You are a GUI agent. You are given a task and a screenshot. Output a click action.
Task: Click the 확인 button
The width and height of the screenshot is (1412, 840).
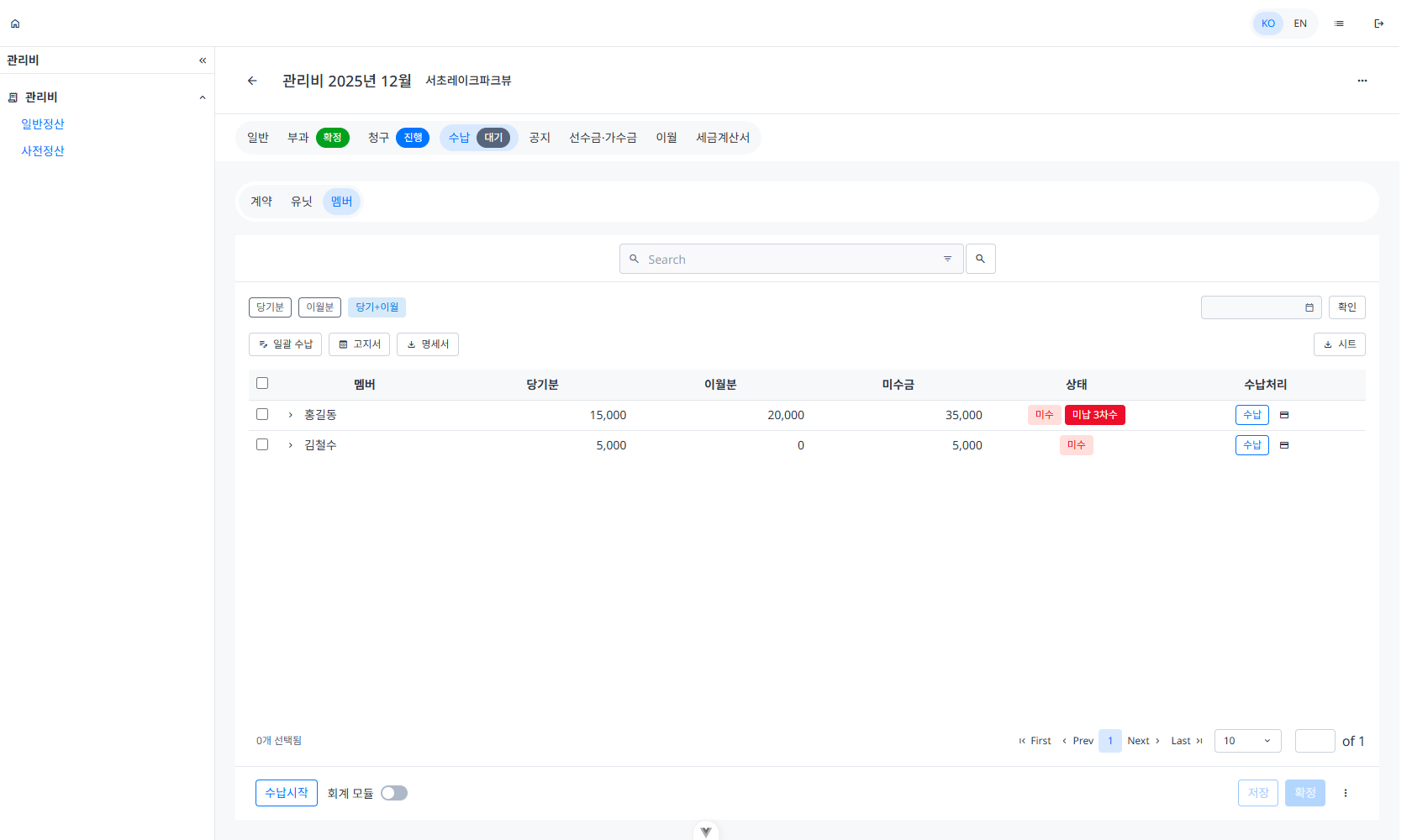coord(1347,307)
